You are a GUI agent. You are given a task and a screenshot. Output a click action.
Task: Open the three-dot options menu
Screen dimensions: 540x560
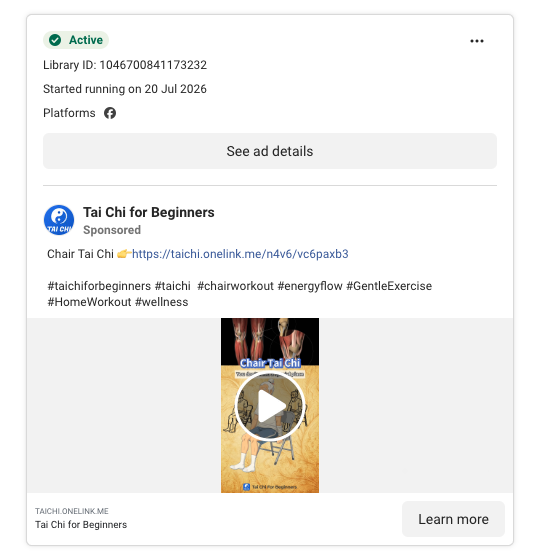(x=476, y=41)
